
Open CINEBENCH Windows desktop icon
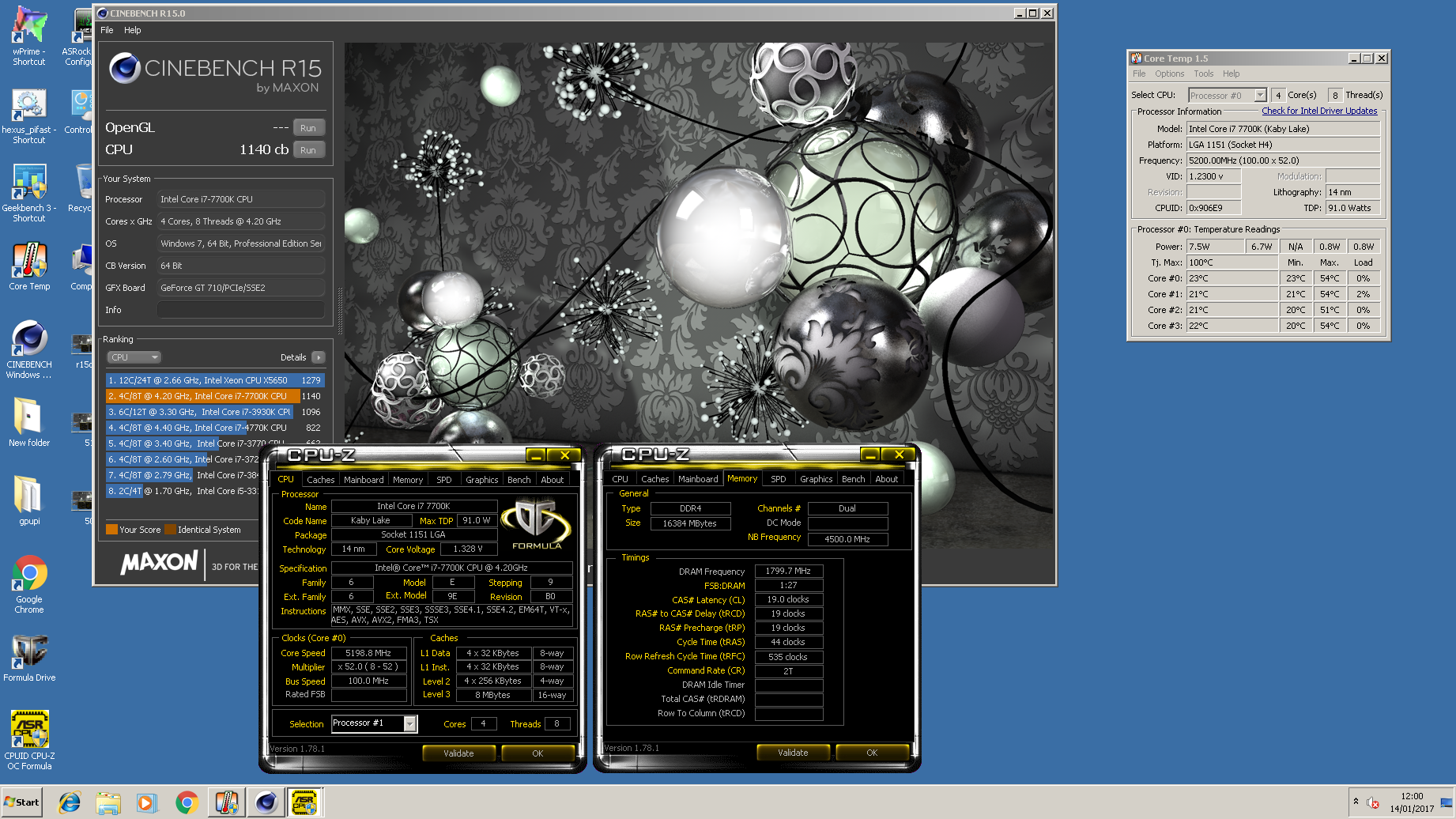[29, 349]
